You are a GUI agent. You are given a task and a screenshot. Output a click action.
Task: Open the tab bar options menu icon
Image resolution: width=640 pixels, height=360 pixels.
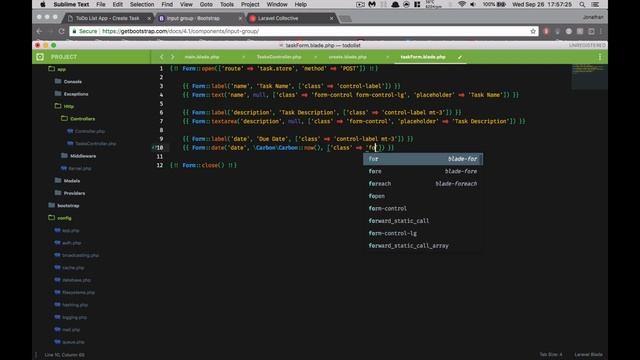tap(600, 57)
